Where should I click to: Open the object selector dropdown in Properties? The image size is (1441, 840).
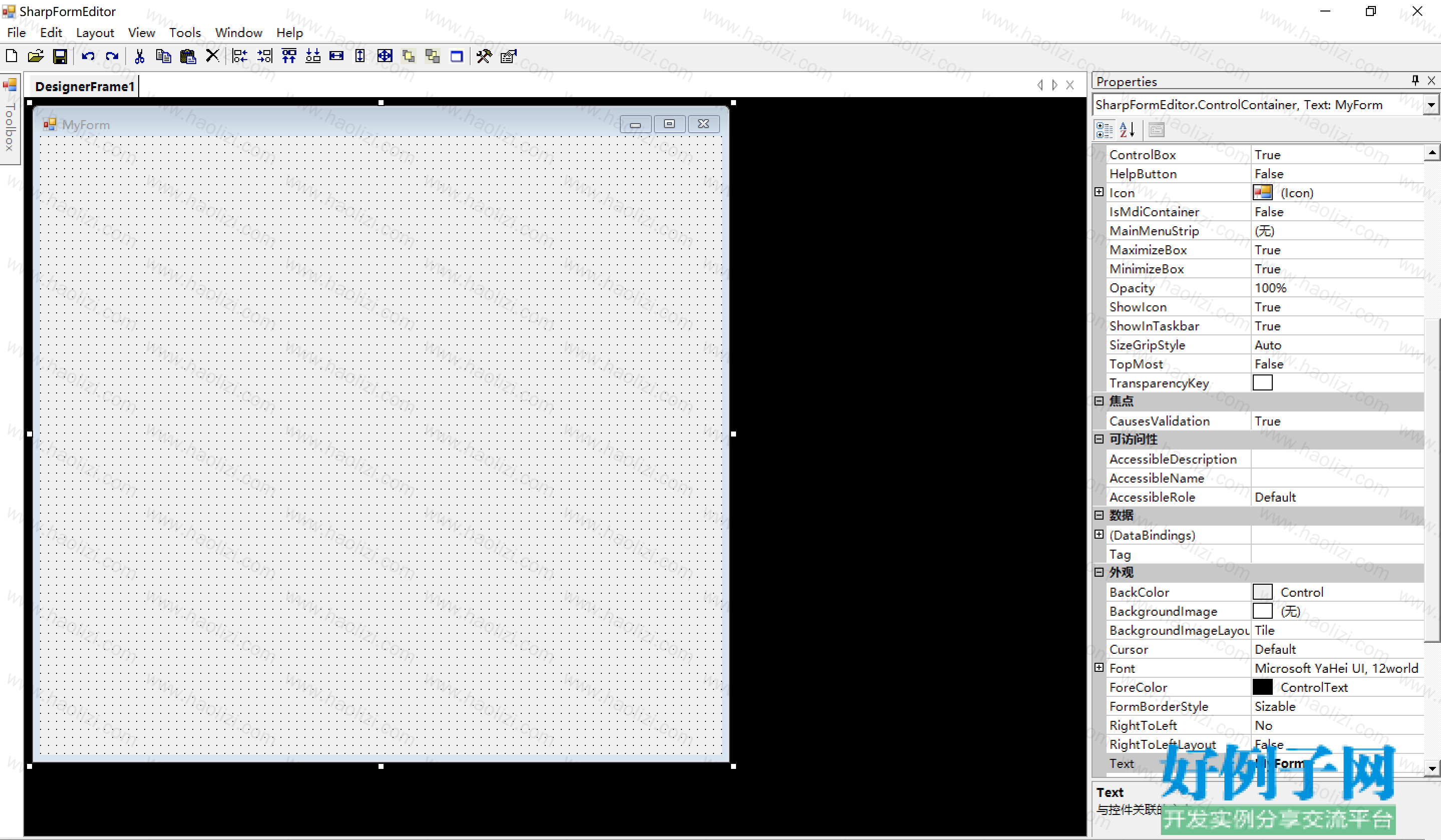[1431, 105]
